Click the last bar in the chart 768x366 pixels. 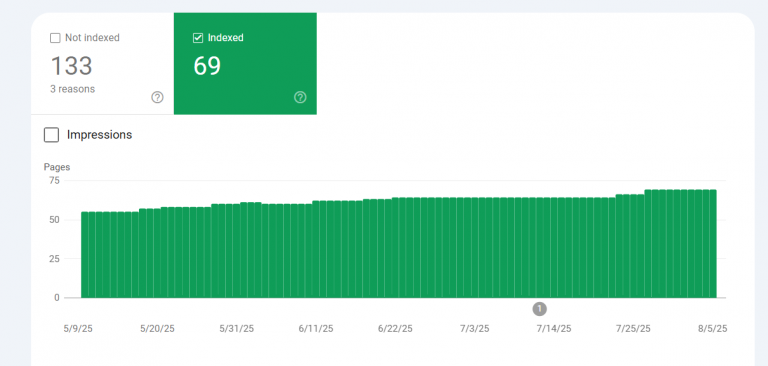click(x=713, y=244)
